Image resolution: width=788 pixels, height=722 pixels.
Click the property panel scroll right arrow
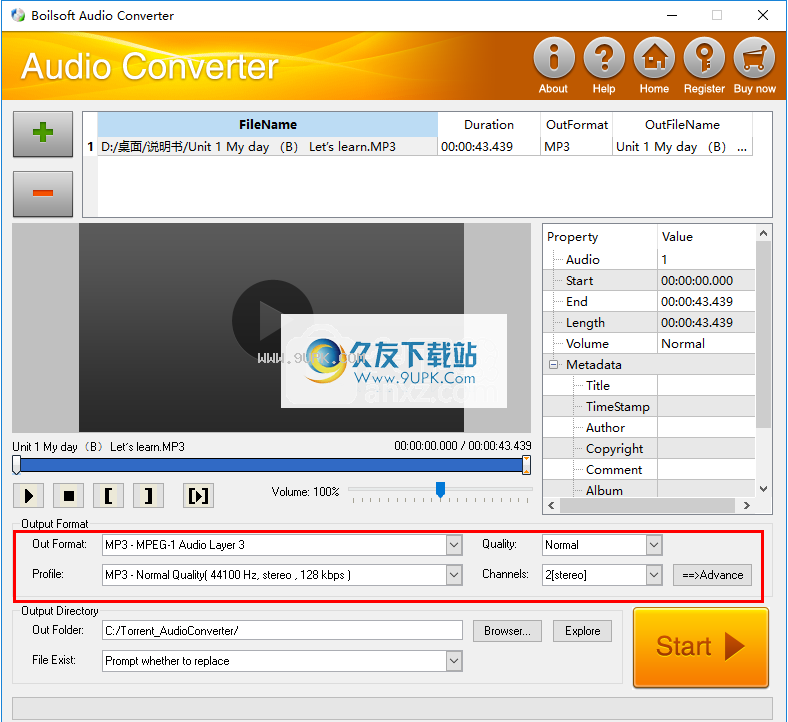(x=747, y=505)
